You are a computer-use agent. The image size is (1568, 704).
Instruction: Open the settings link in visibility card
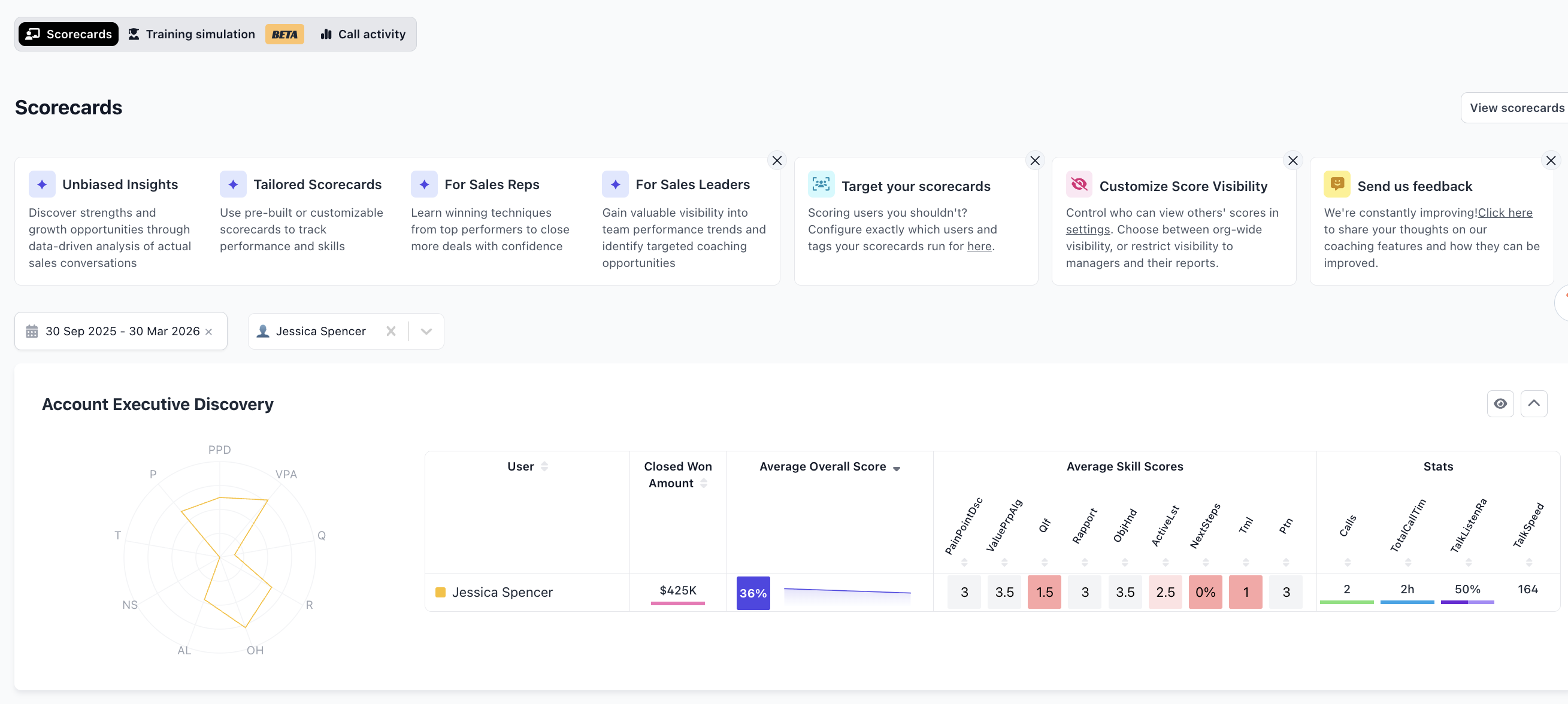[x=1087, y=229]
